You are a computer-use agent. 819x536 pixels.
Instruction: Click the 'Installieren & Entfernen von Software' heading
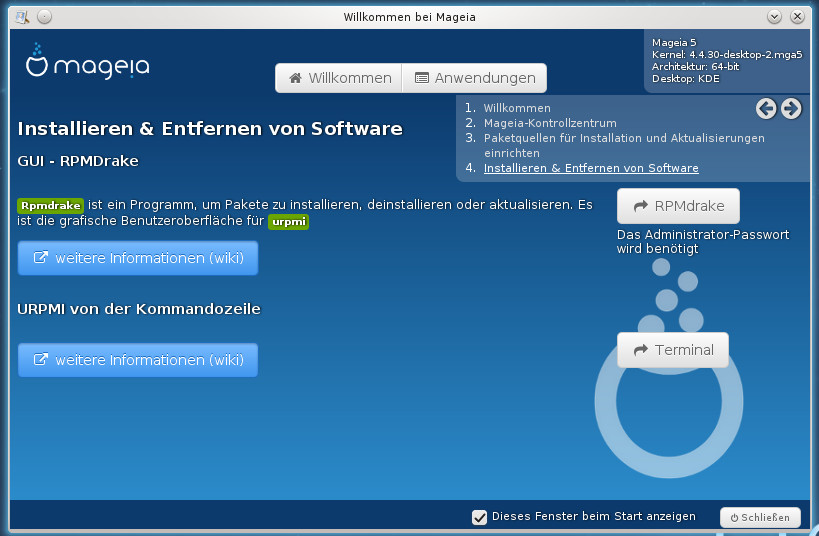210,129
